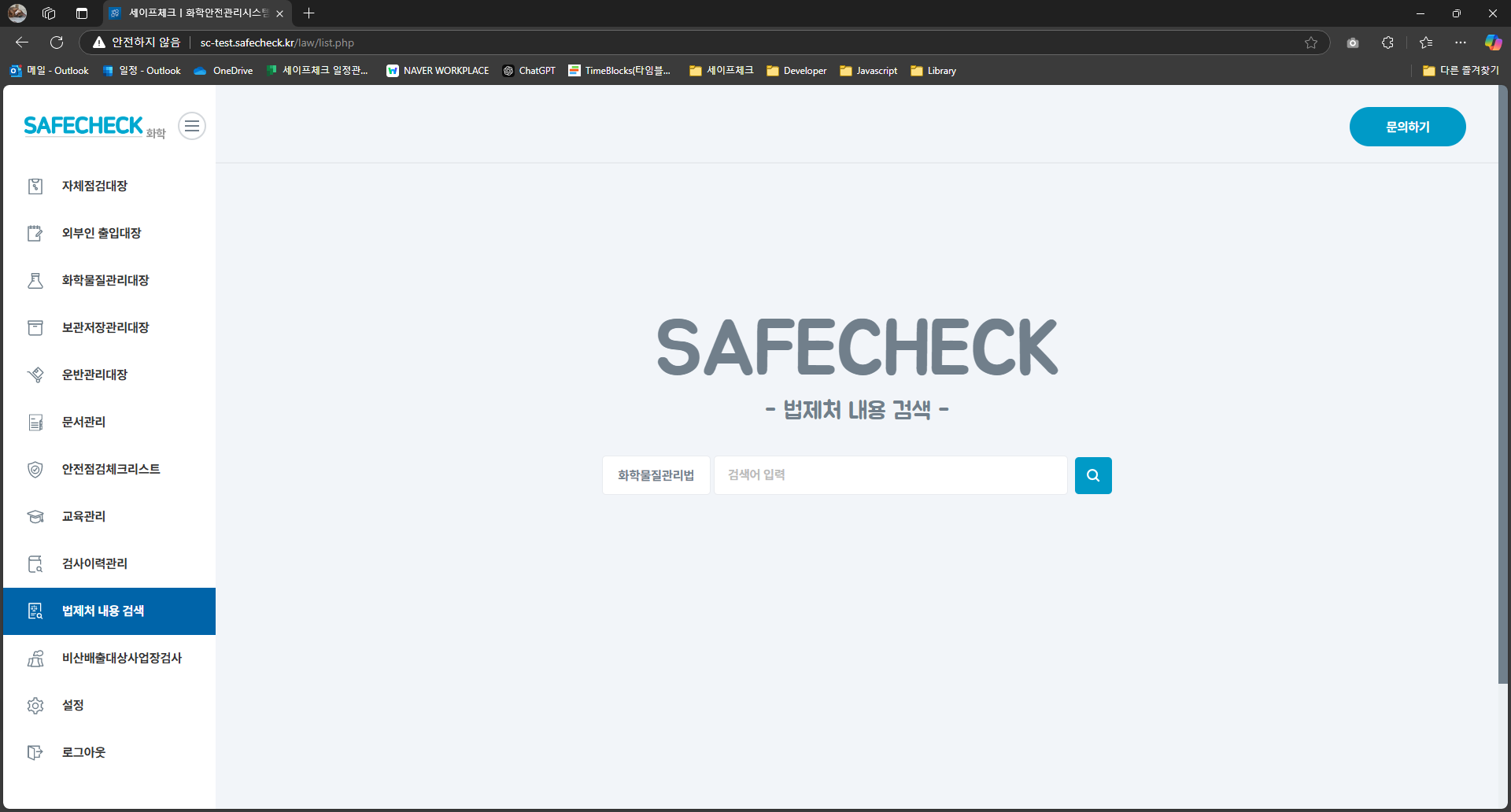Open the 매일 - Outlook bookmark
The height and width of the screenshot is (812, 1511).
[x=50, y=71]
